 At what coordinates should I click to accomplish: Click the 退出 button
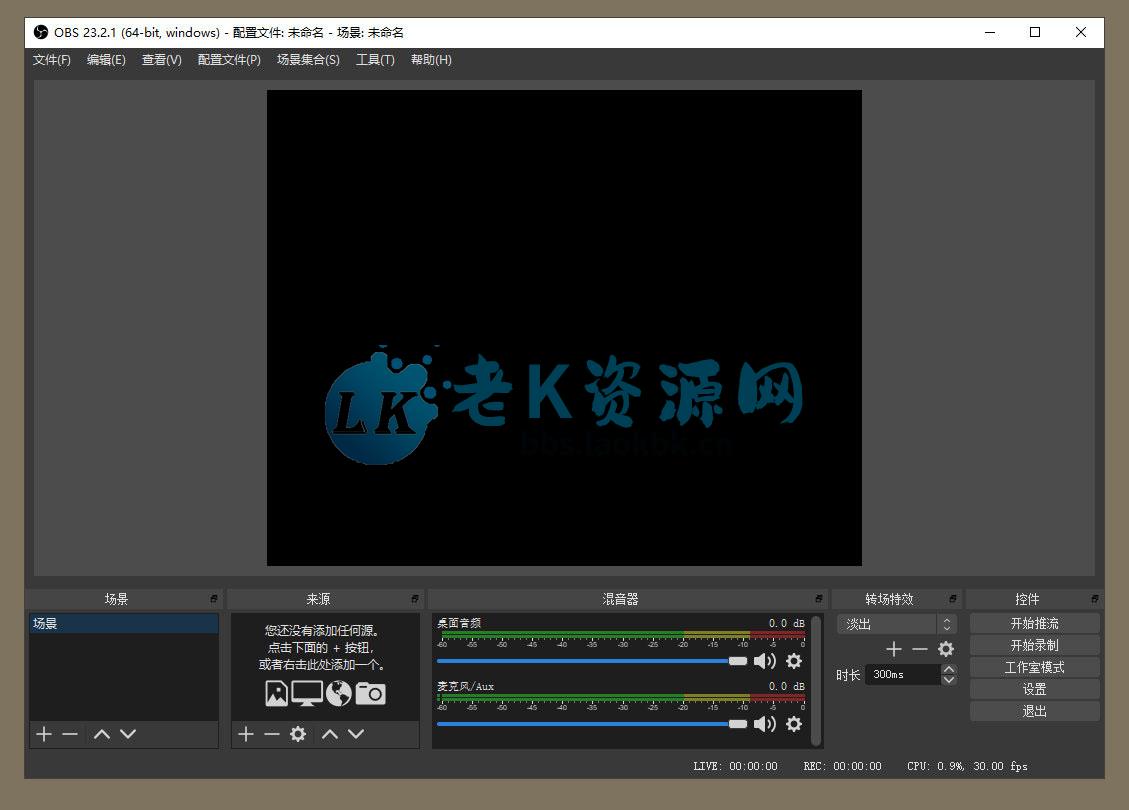[x=1035, y=711]
